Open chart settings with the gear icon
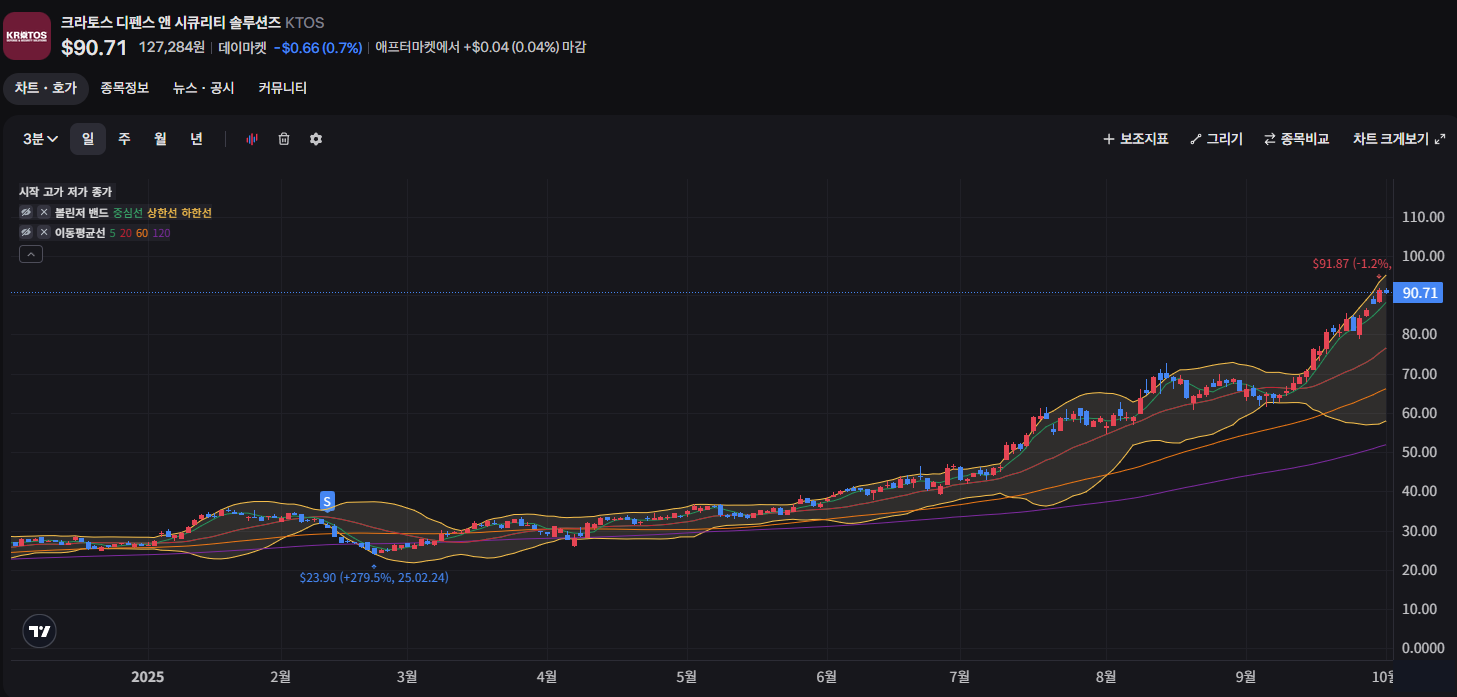This screenshot has width=1457, height=697. tap(316, 139)
